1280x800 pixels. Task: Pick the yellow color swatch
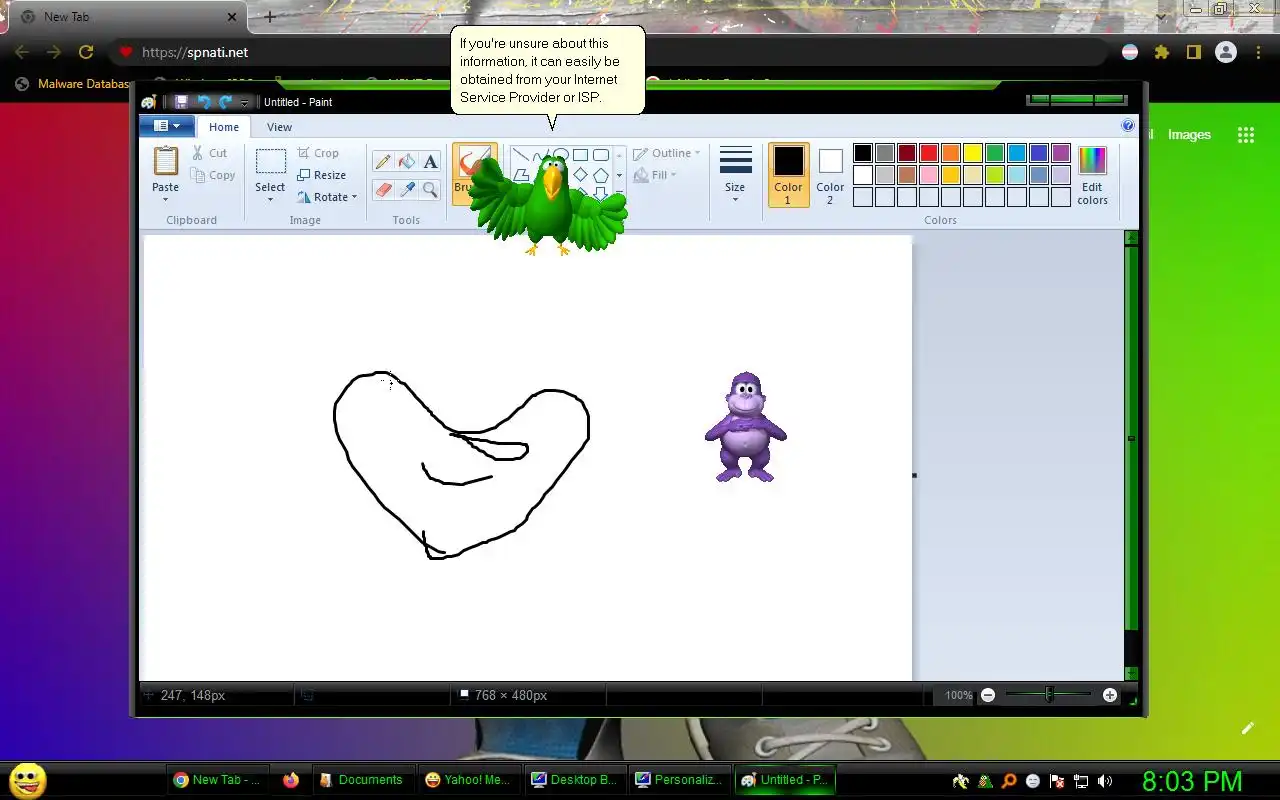[x=973, y=153]
